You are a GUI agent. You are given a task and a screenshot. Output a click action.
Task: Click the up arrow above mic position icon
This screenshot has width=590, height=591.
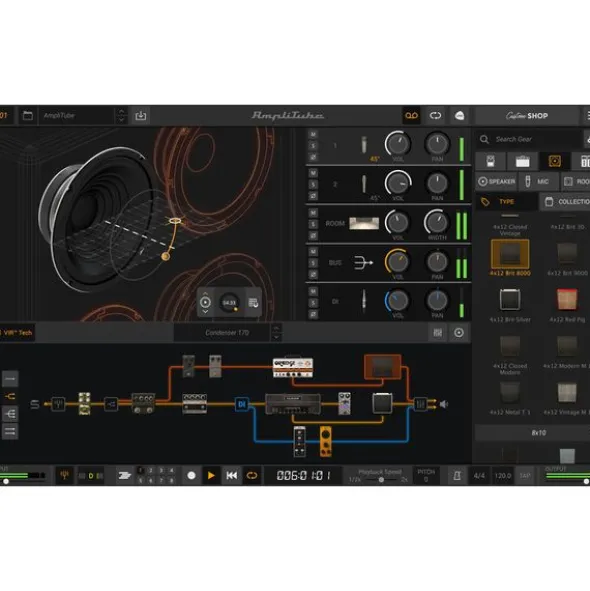(205, 294)
